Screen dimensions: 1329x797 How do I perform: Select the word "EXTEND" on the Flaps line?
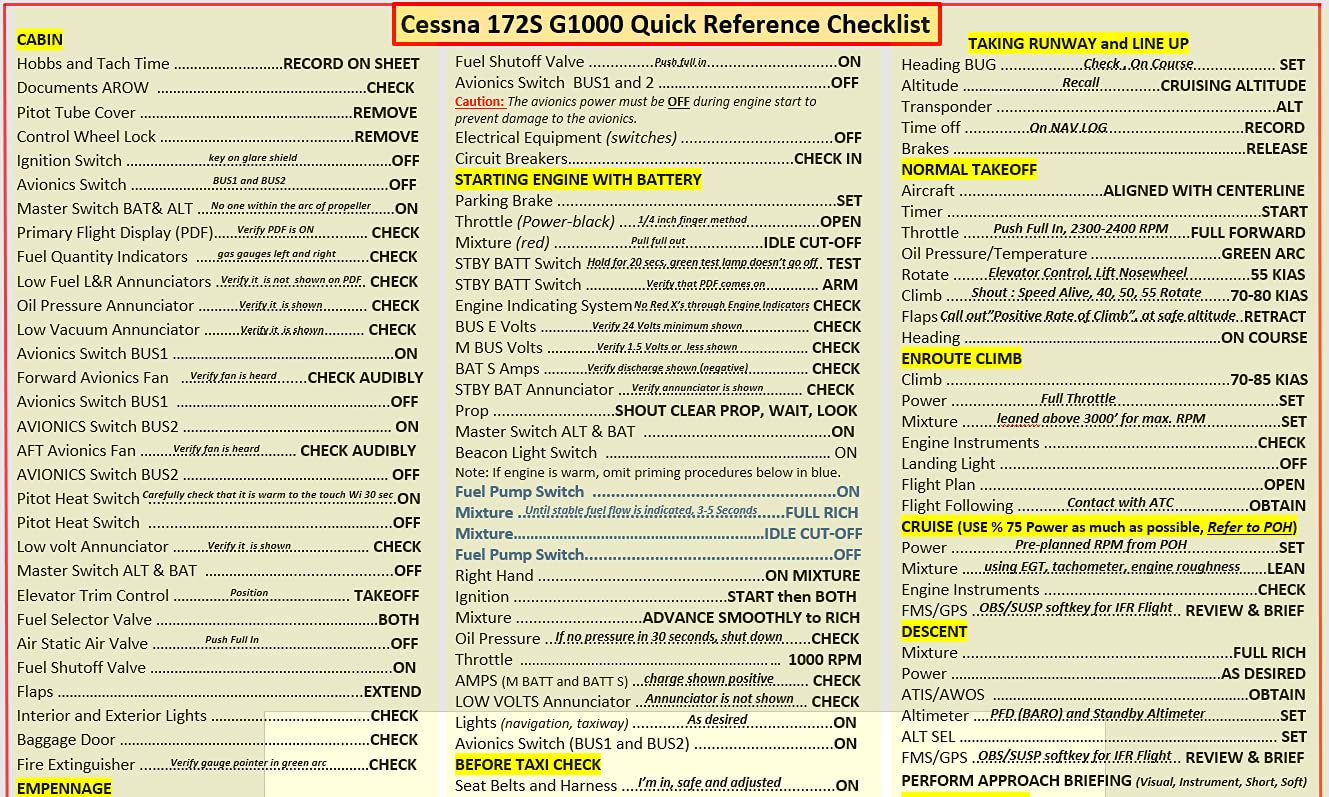(392, 692)
